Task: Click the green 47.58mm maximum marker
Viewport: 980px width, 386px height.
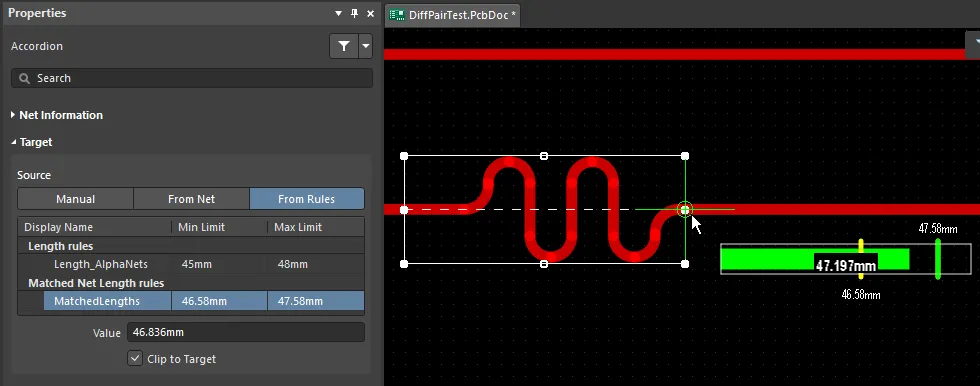Action: pyautogui.click(x=938, y=259)
